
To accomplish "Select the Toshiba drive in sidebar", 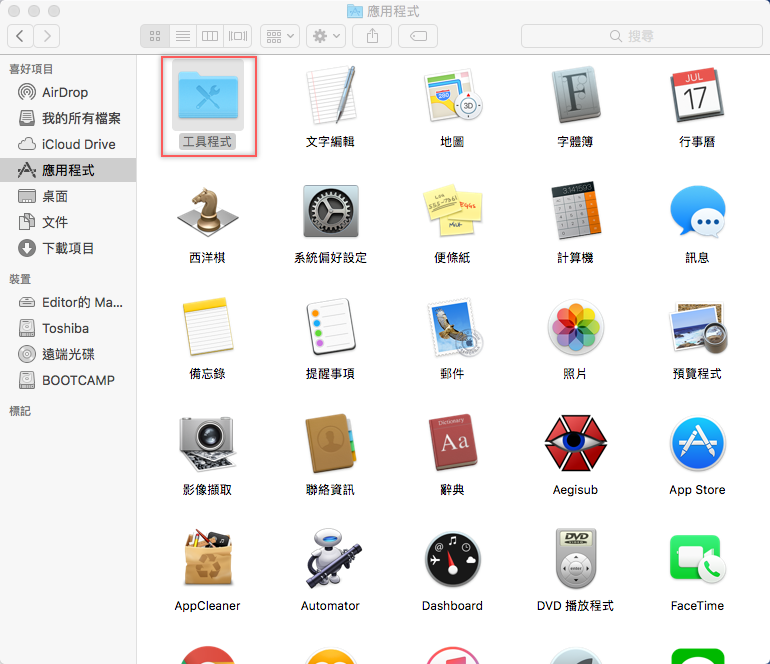I will click(x=68, y=329).
